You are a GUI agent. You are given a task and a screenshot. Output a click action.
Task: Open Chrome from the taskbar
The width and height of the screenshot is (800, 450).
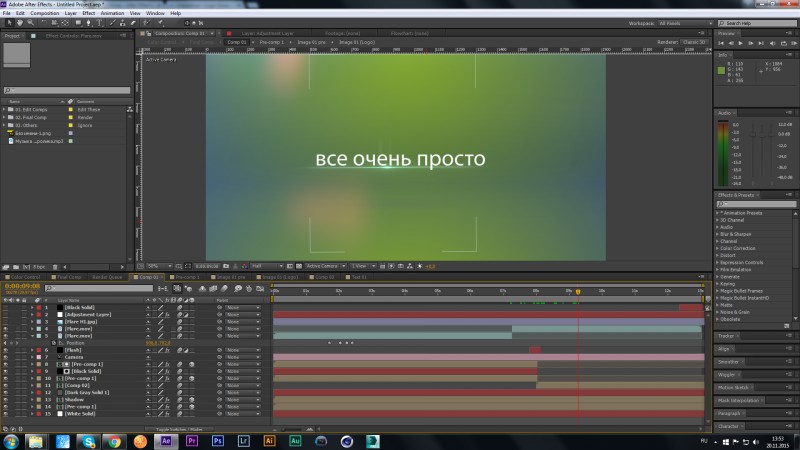[x=114, y=441]
